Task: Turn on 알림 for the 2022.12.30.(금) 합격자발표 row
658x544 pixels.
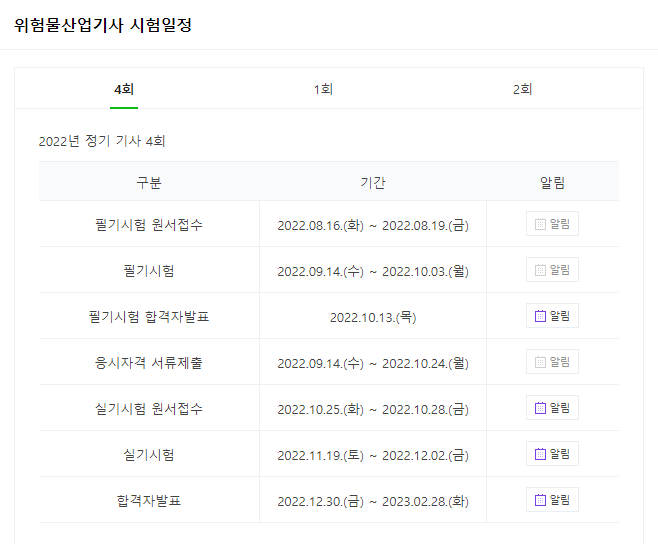Action: 552,500
